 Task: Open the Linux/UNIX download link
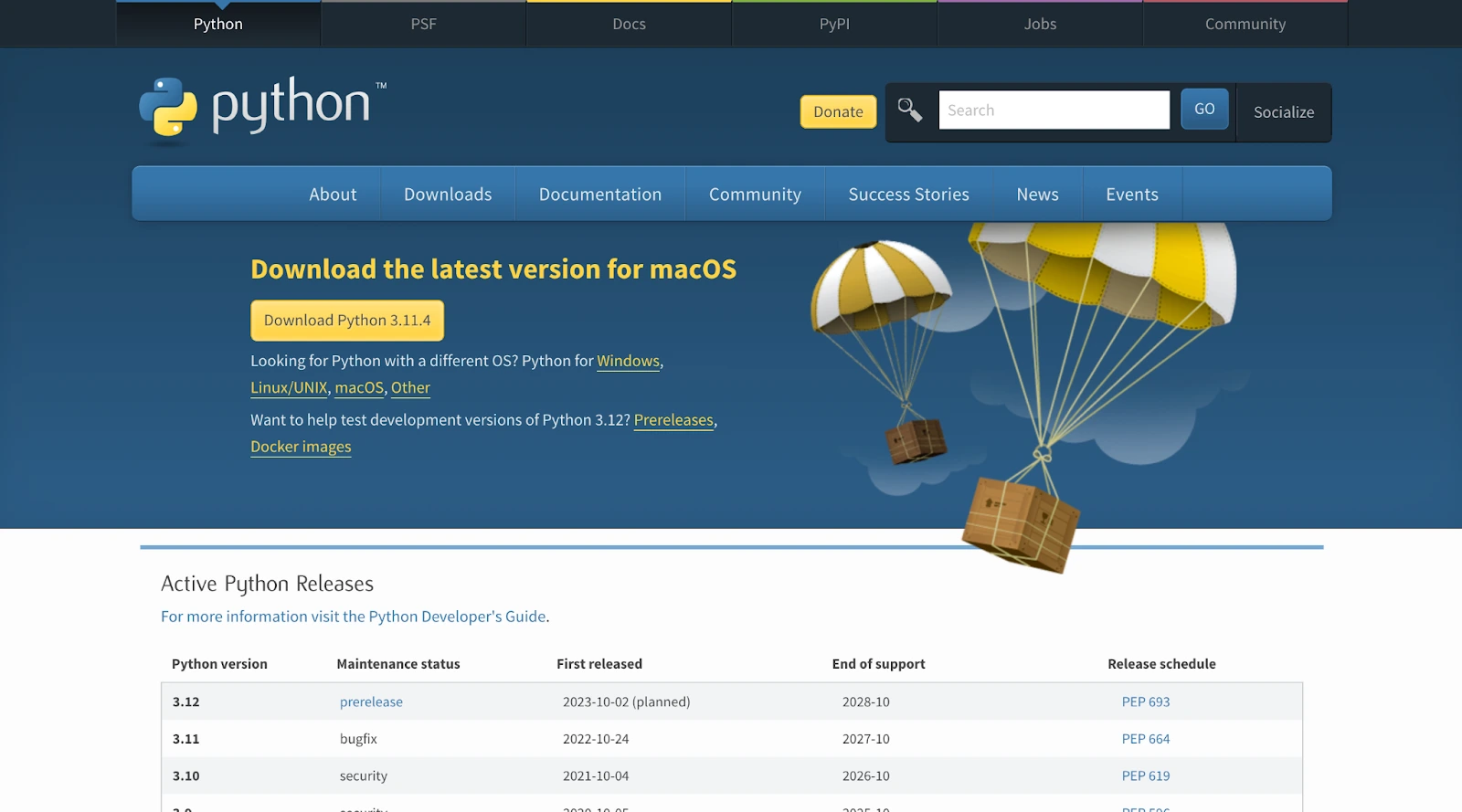point(289,387)
